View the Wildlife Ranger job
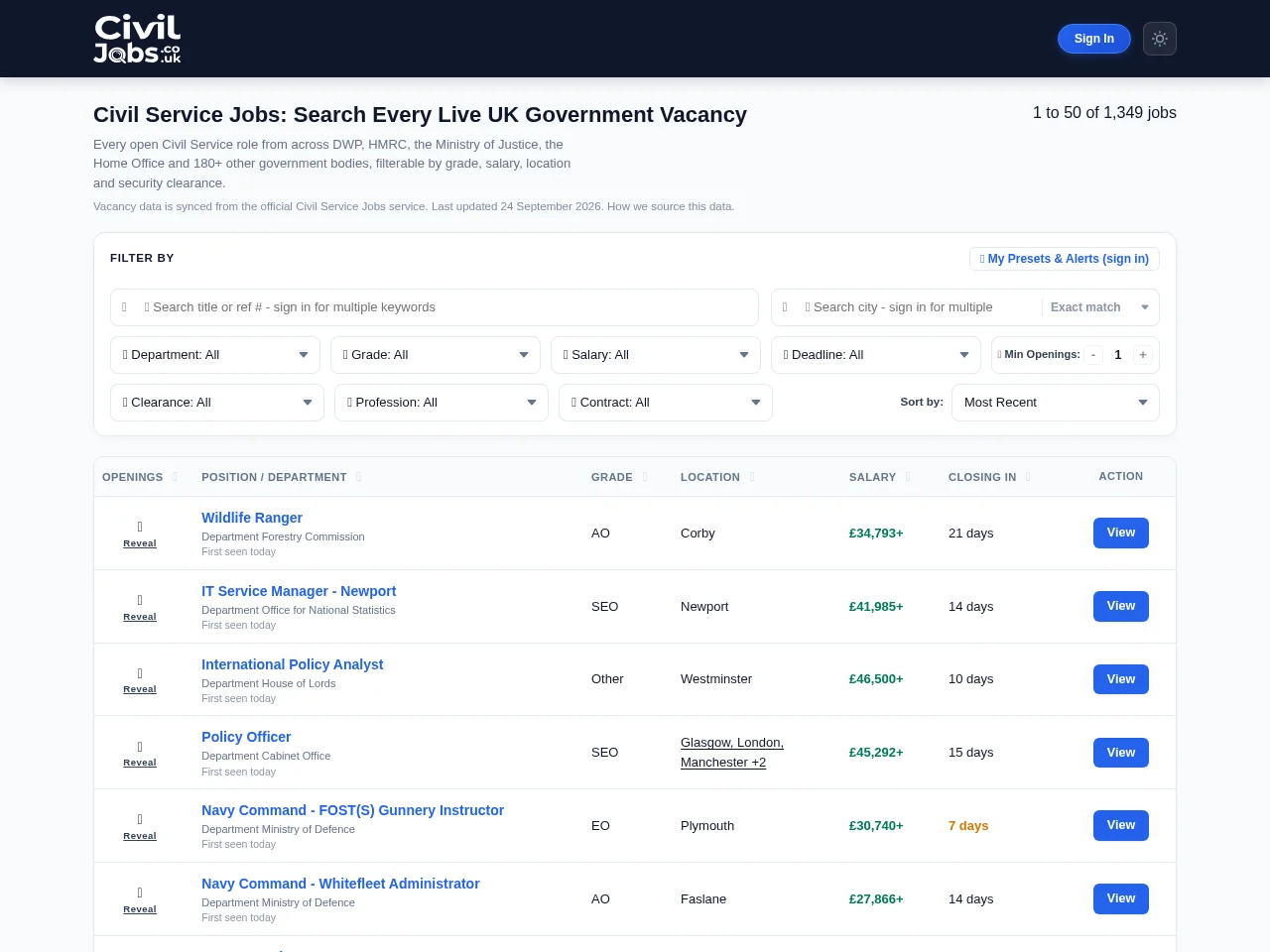The image size is (1270, 952). tap(1121, 533)
